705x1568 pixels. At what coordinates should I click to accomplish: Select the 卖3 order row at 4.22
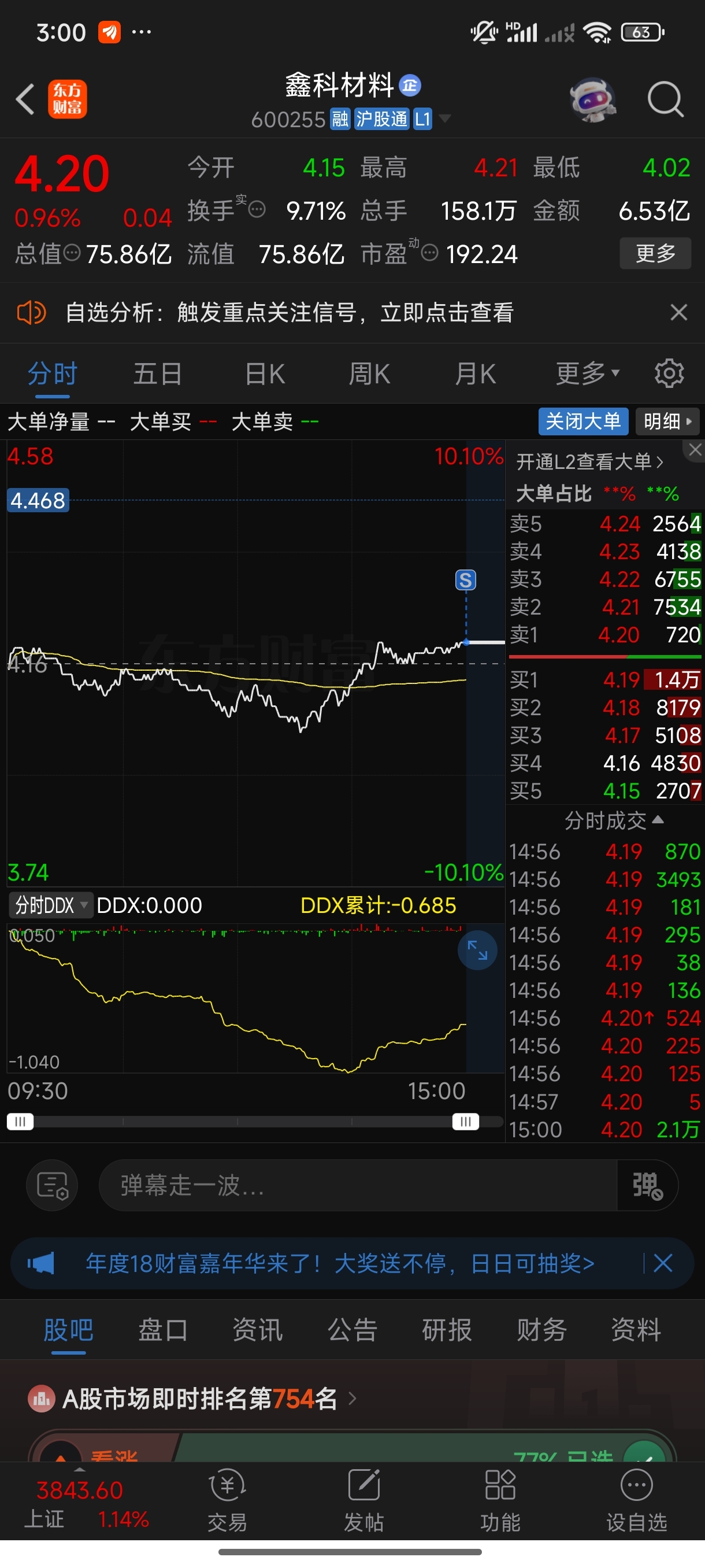click(x=605, y=579)
